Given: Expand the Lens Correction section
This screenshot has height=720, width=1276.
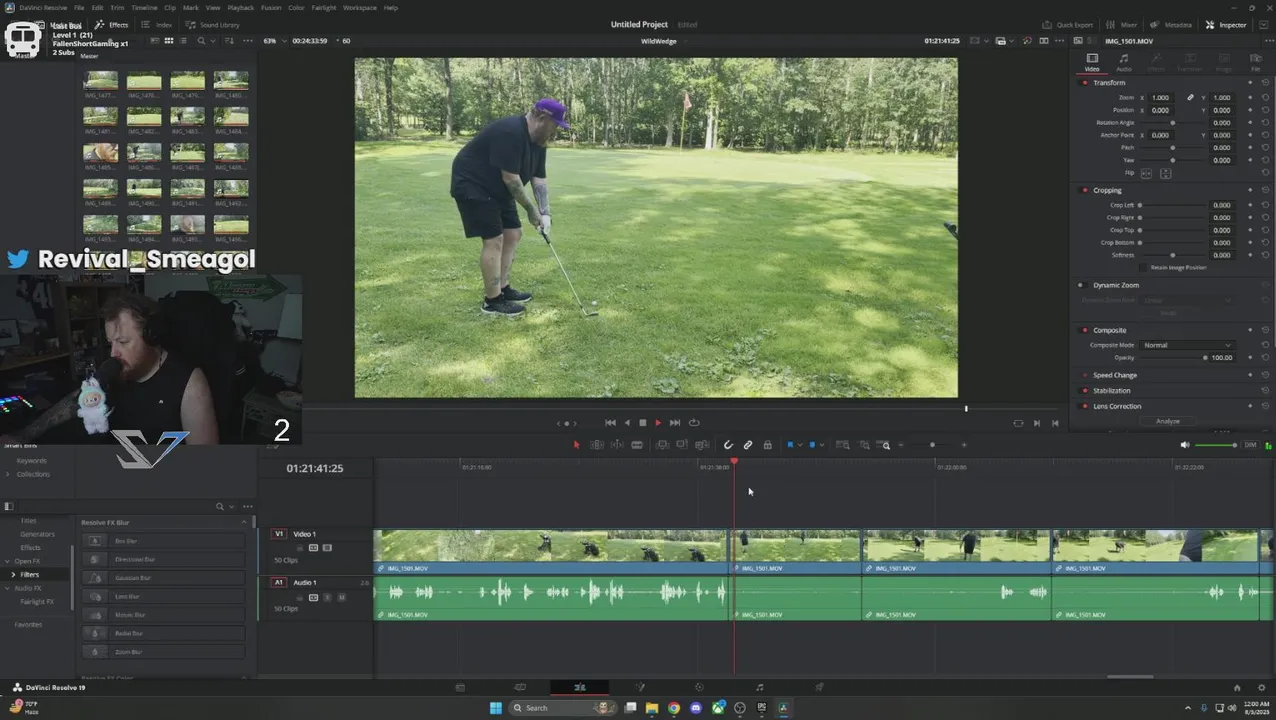Looking at the screenshot, I should pyautogui.click(x=1117, y=406).
